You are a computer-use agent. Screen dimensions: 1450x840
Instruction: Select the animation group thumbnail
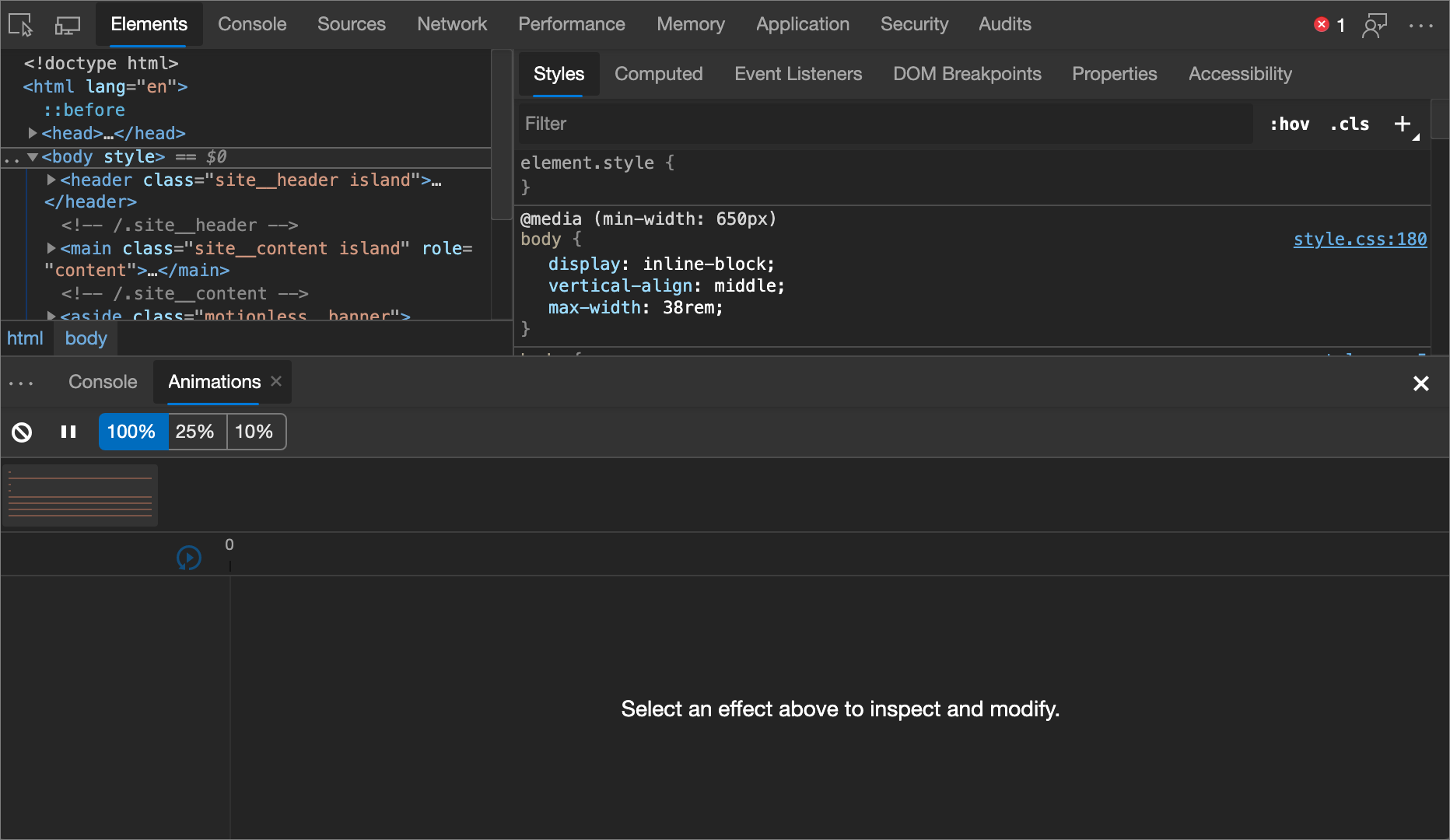point(79,494)
